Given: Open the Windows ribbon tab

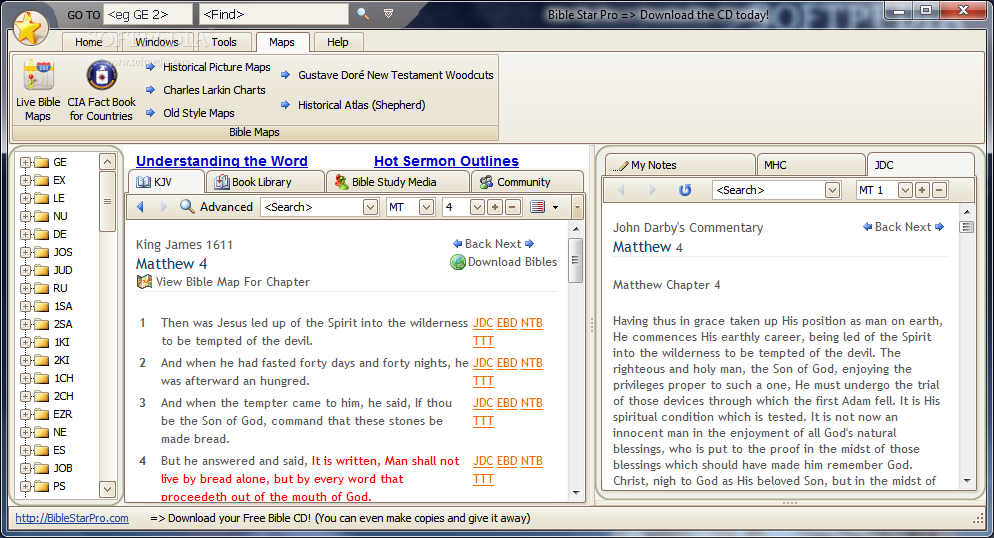Looking at the screenshot, I should [157, 42].
